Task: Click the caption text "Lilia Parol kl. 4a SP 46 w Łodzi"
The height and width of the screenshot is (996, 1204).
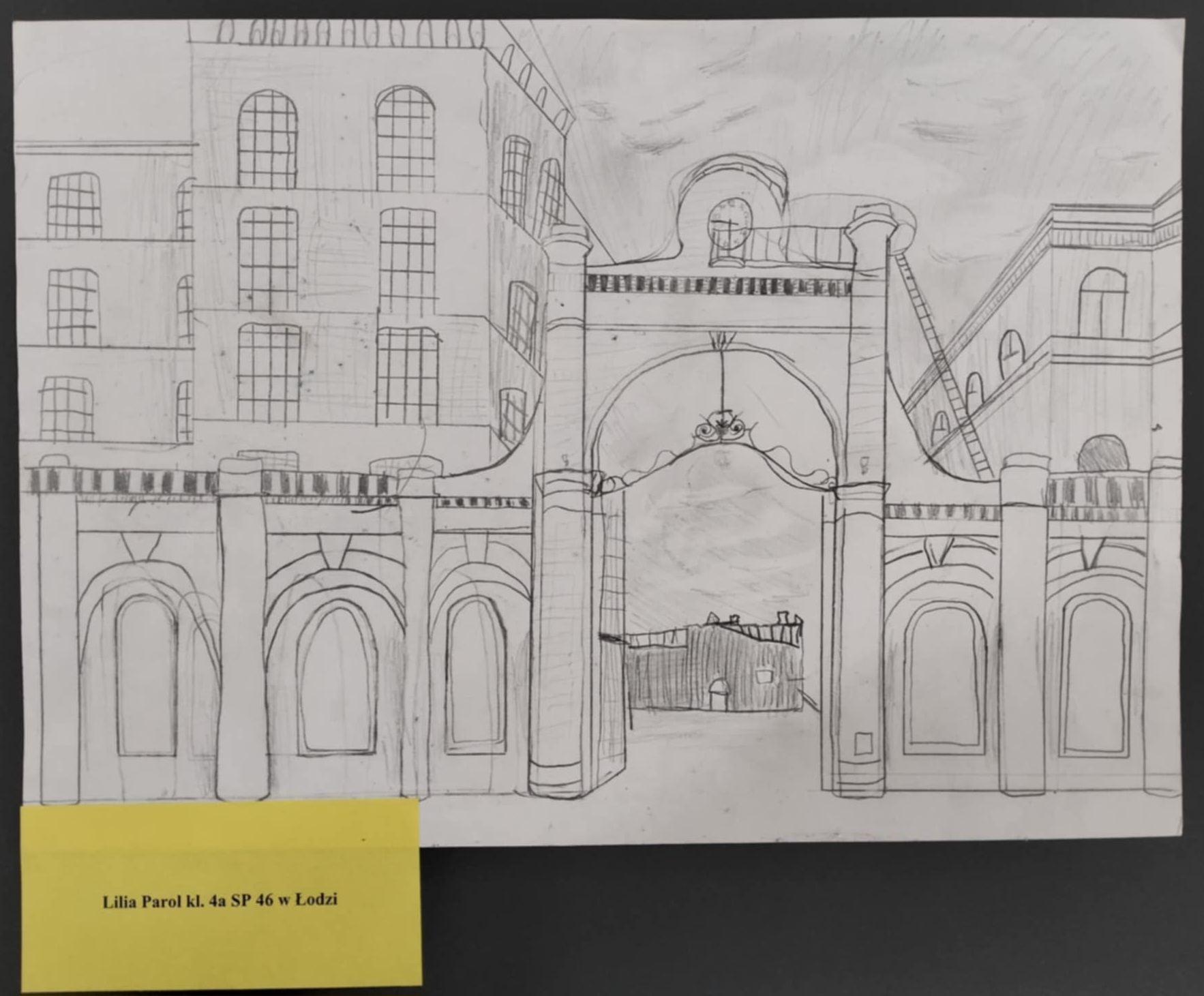Action: click(220, 901)
